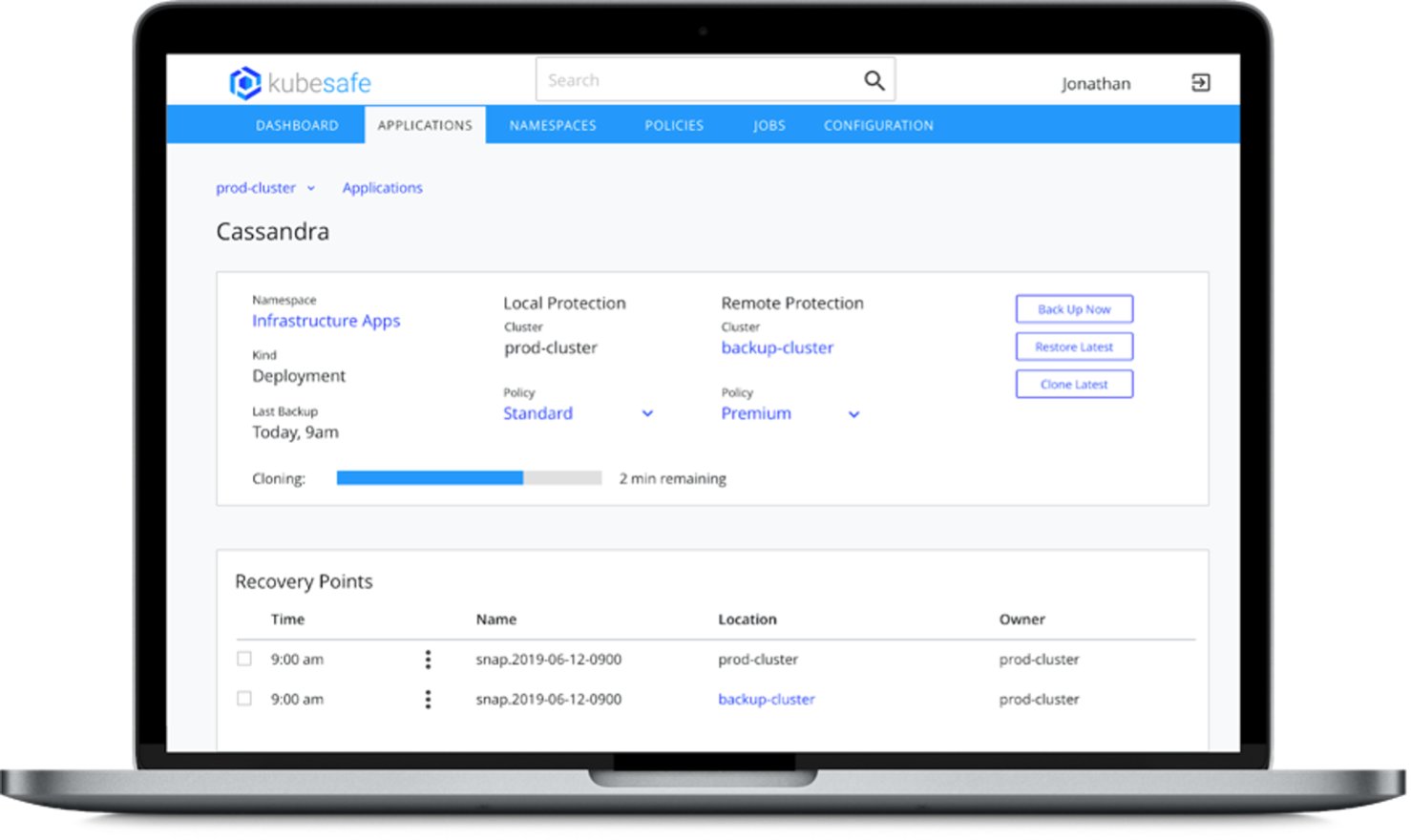Click the Recovery Points heading
The width and height of the screenshot is (1411, 840).
pyautogui.click(x=304, y=581)
